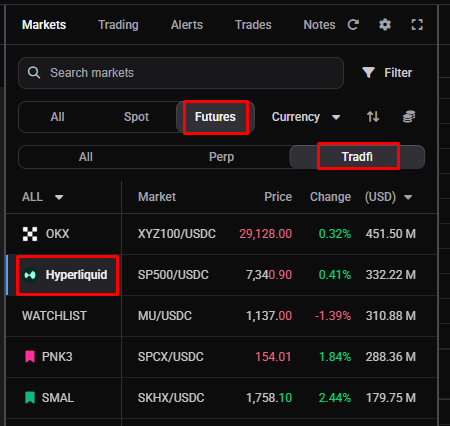Click the Hyperliquid logo icon
Screen dimensions: 450x426
point(30,275)
